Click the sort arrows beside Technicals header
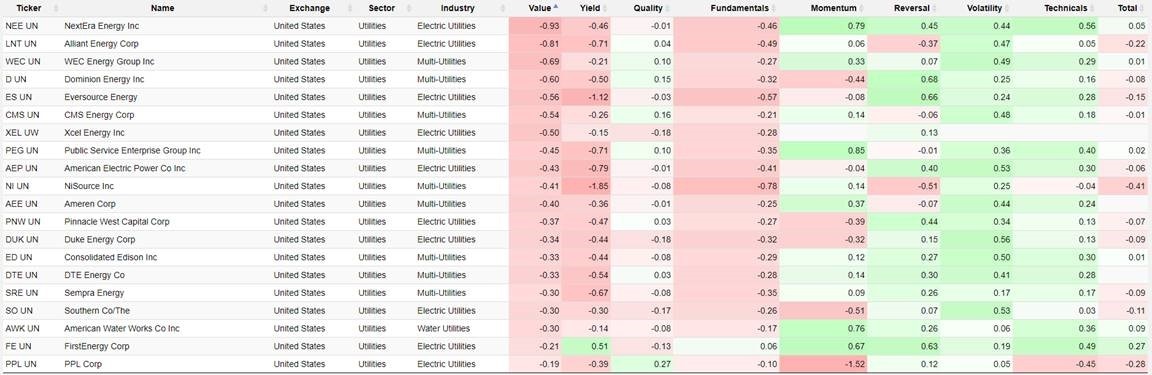Screen dimensions: 1152x375 pyautogui.click(x=1093, y=9)
